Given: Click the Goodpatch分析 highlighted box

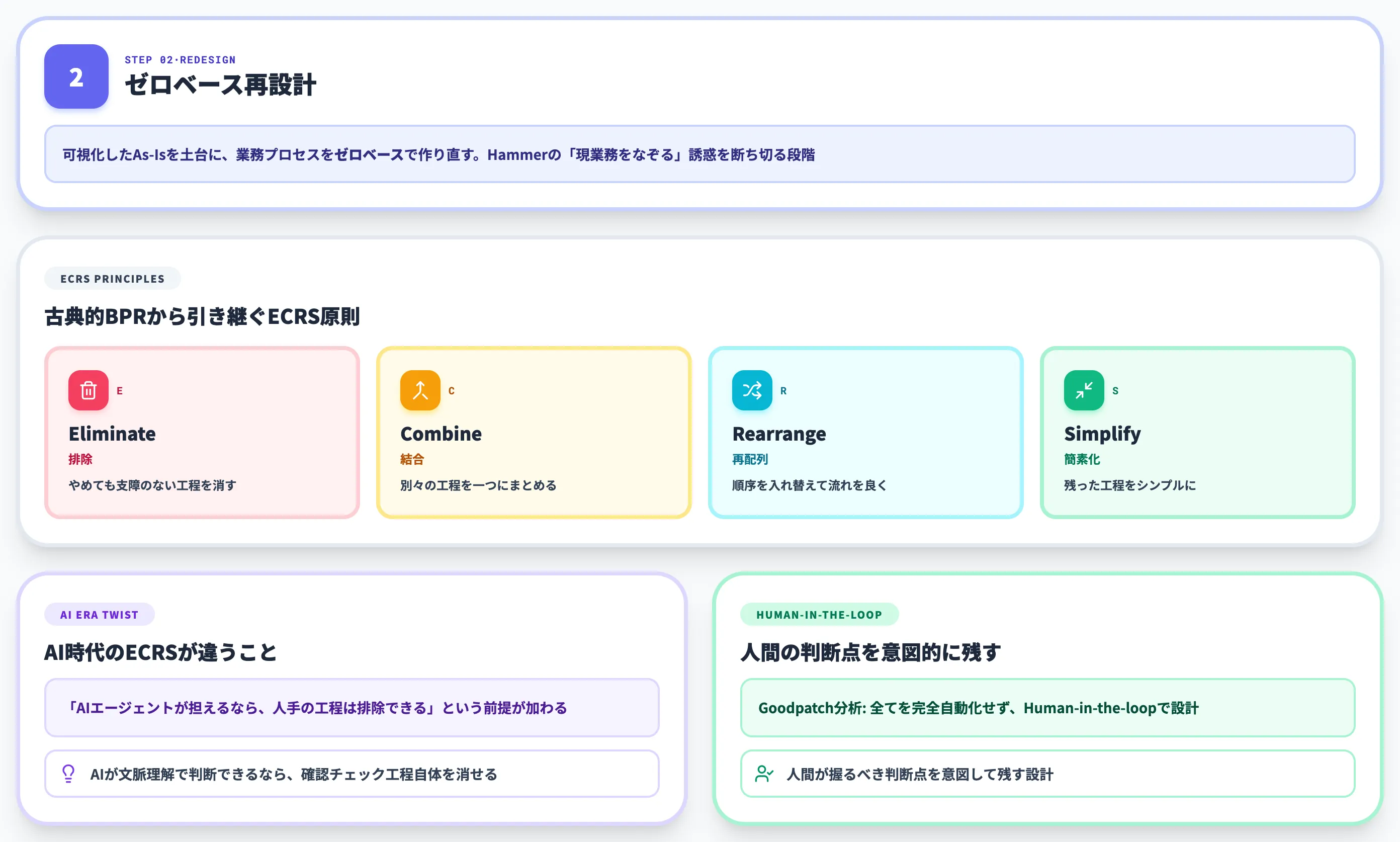Looking at the screenshot, I should click(1047, 708).
